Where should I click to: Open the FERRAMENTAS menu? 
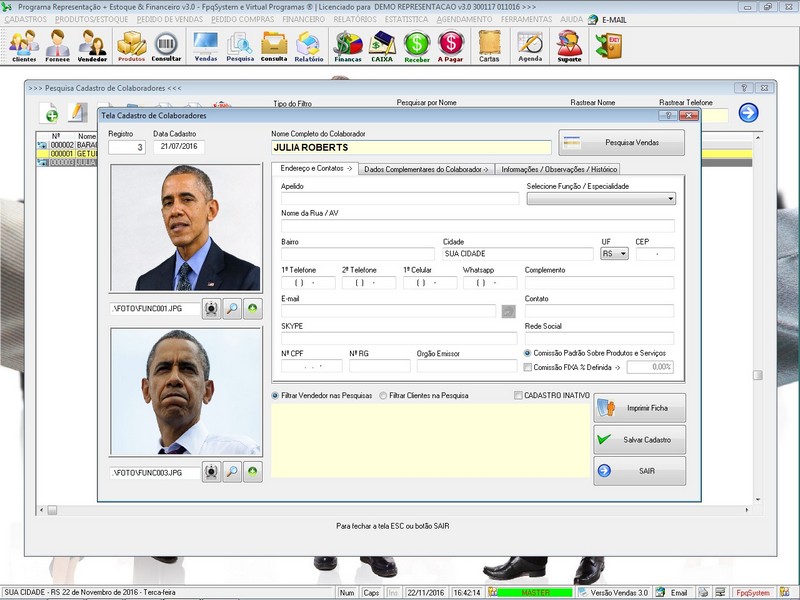pos(527,19)
